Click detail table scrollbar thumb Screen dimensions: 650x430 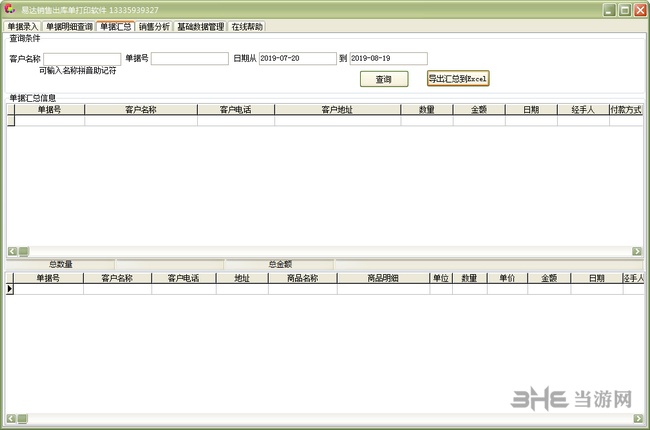point(22,419)
